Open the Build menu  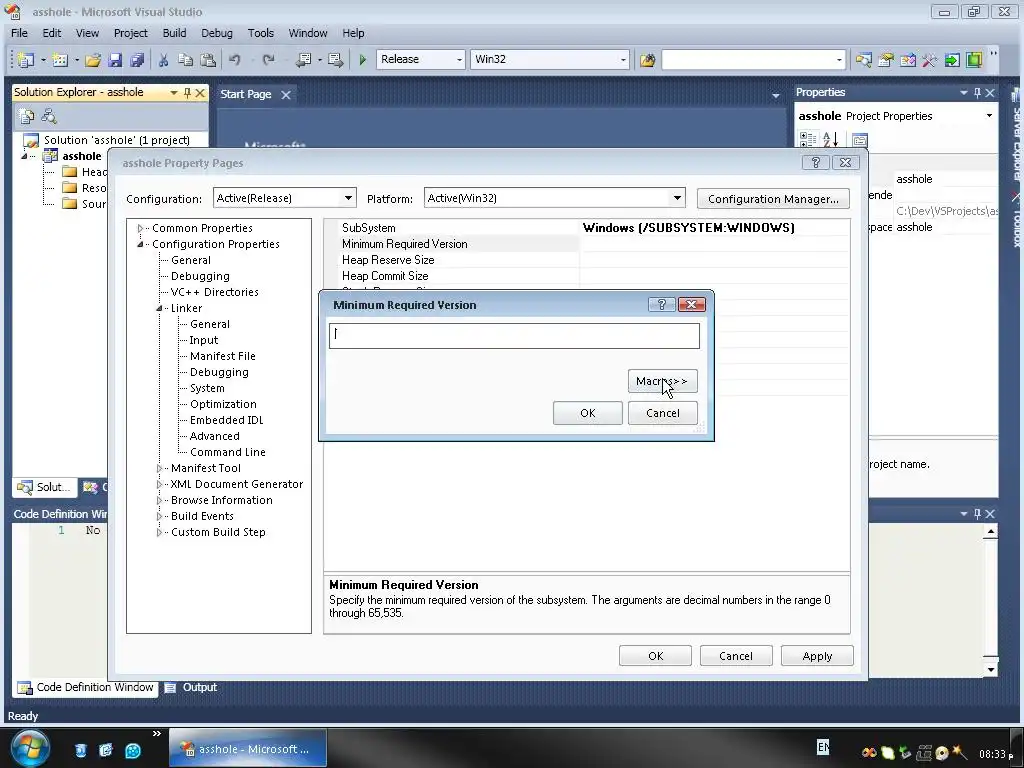174,33
